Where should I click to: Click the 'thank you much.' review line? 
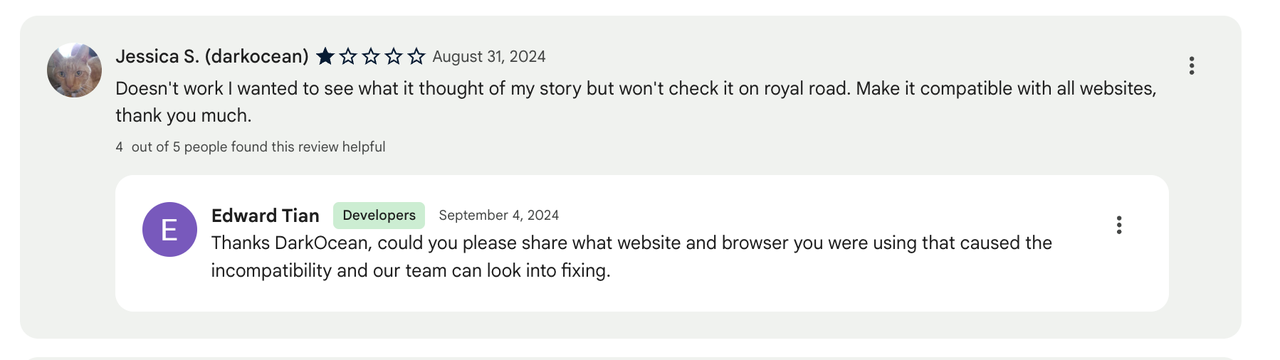pos(183,116)
